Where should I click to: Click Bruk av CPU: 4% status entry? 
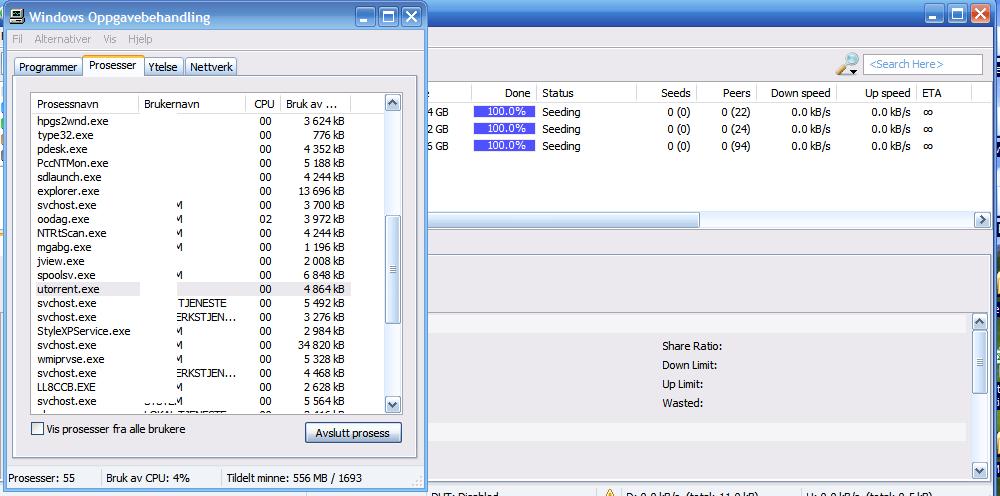point(148,478)
